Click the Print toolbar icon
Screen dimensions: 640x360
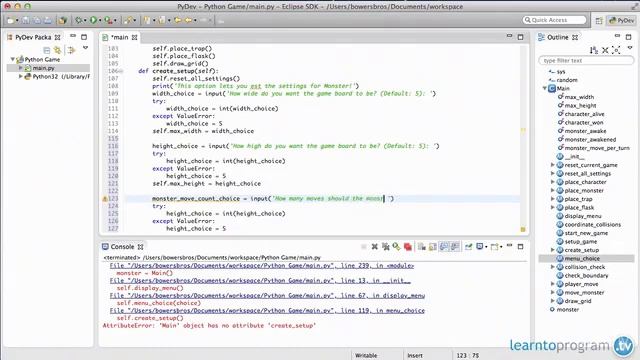tap(48, 20)
